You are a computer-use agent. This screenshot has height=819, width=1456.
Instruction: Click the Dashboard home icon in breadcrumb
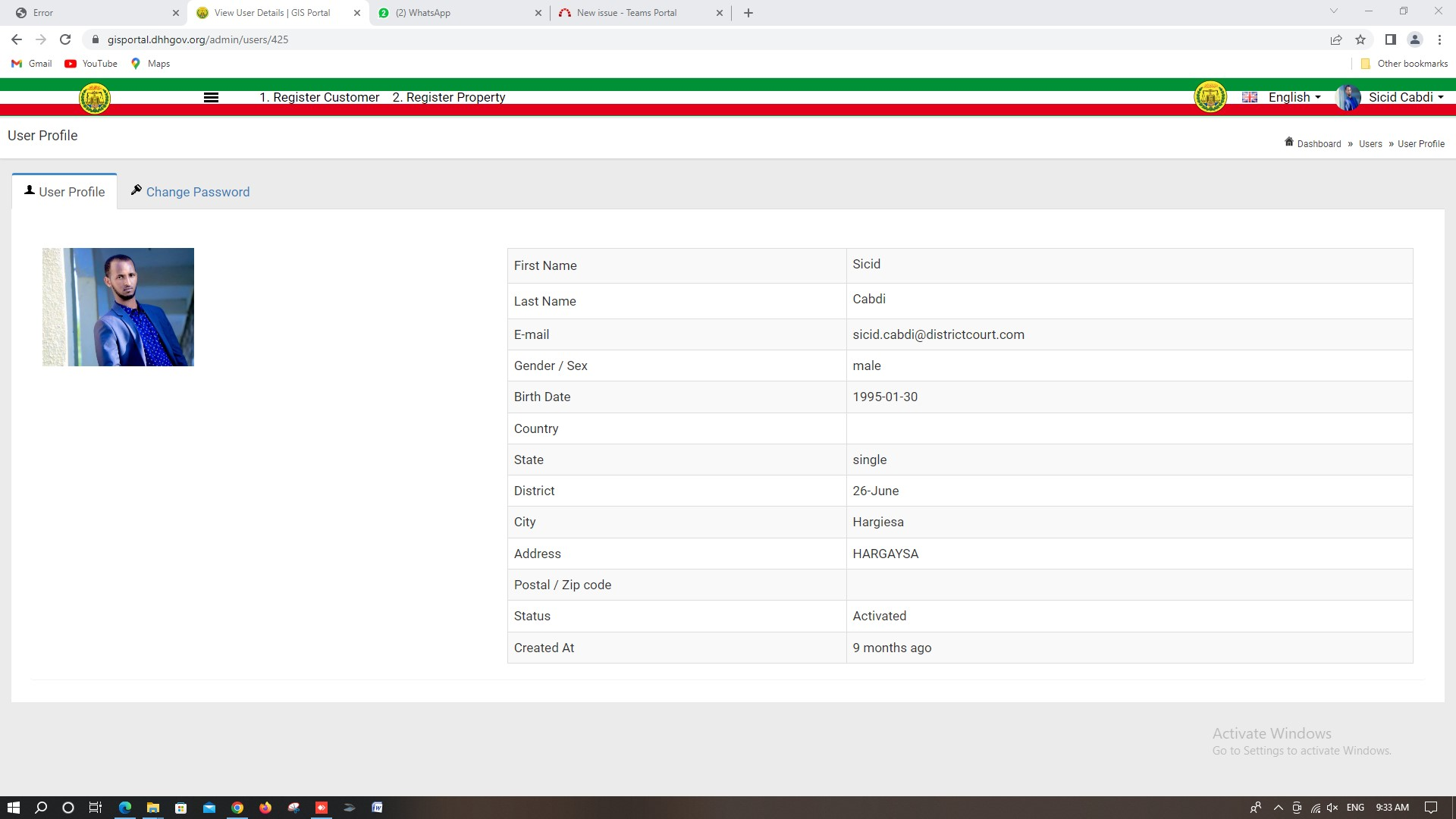[1289, 142]
